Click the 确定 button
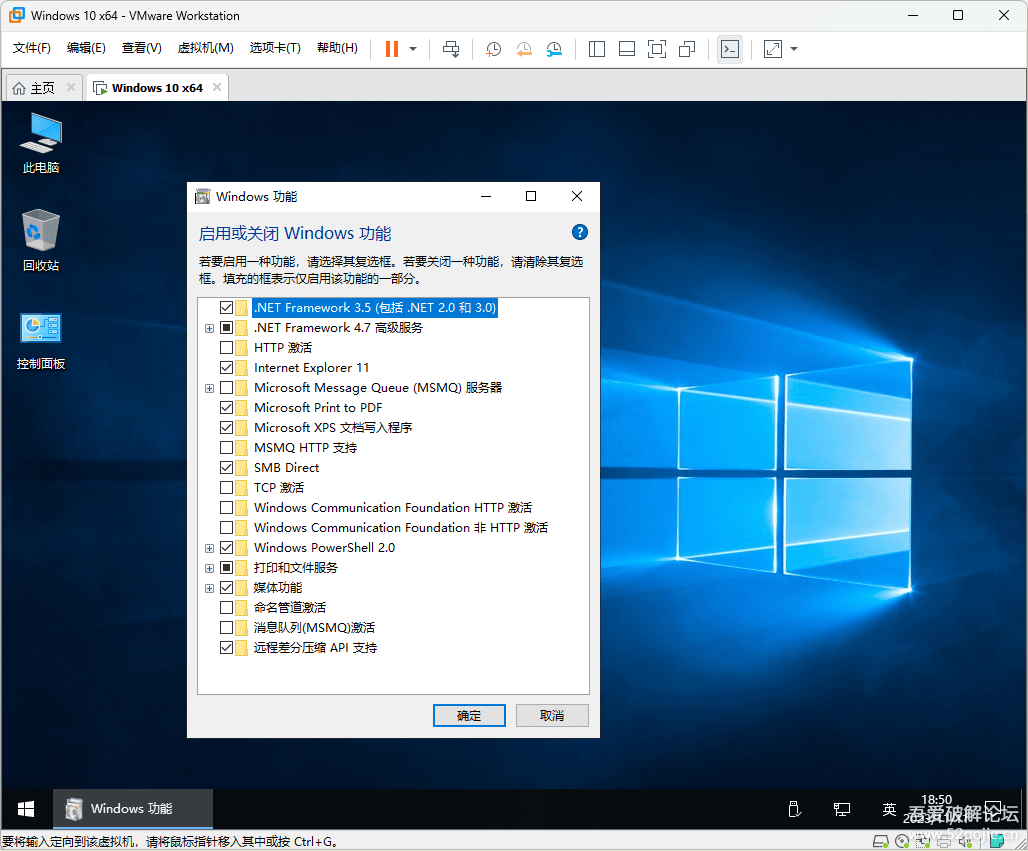Image resolution: width=1028 pixels, height=851 pixels. click(x=469, y=715)
